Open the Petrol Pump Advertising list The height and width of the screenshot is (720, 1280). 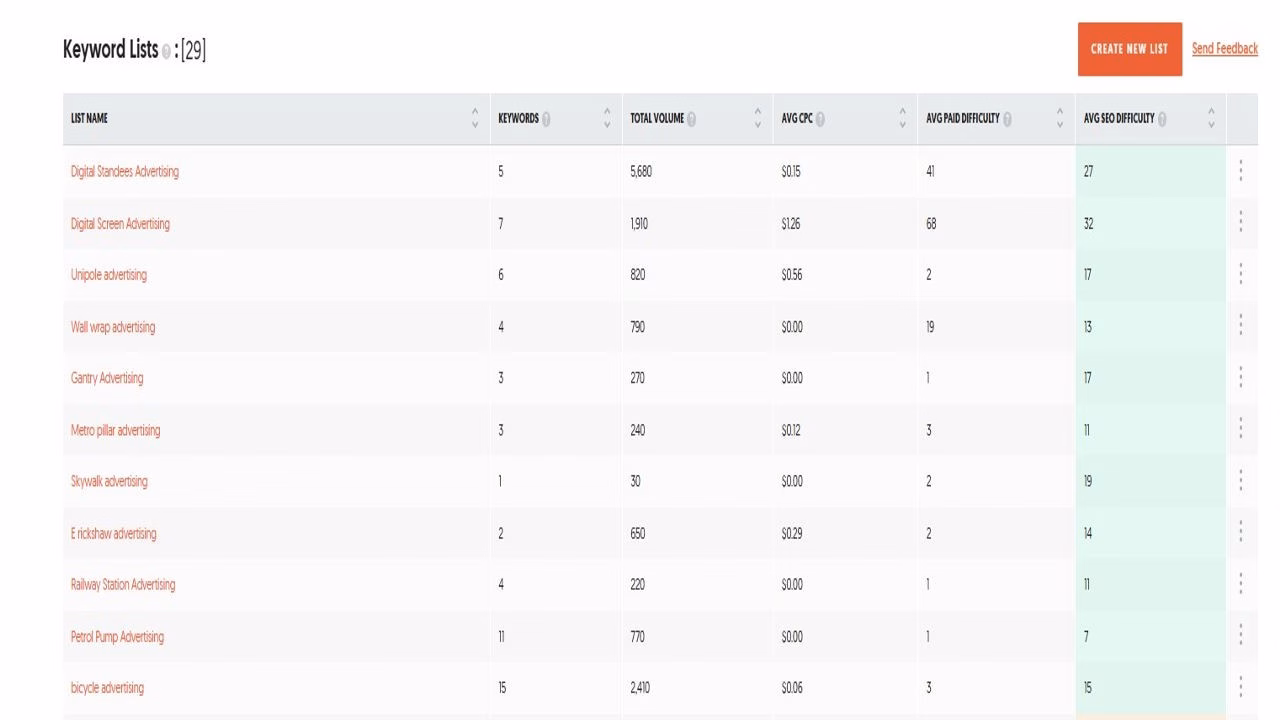point(117,636)
